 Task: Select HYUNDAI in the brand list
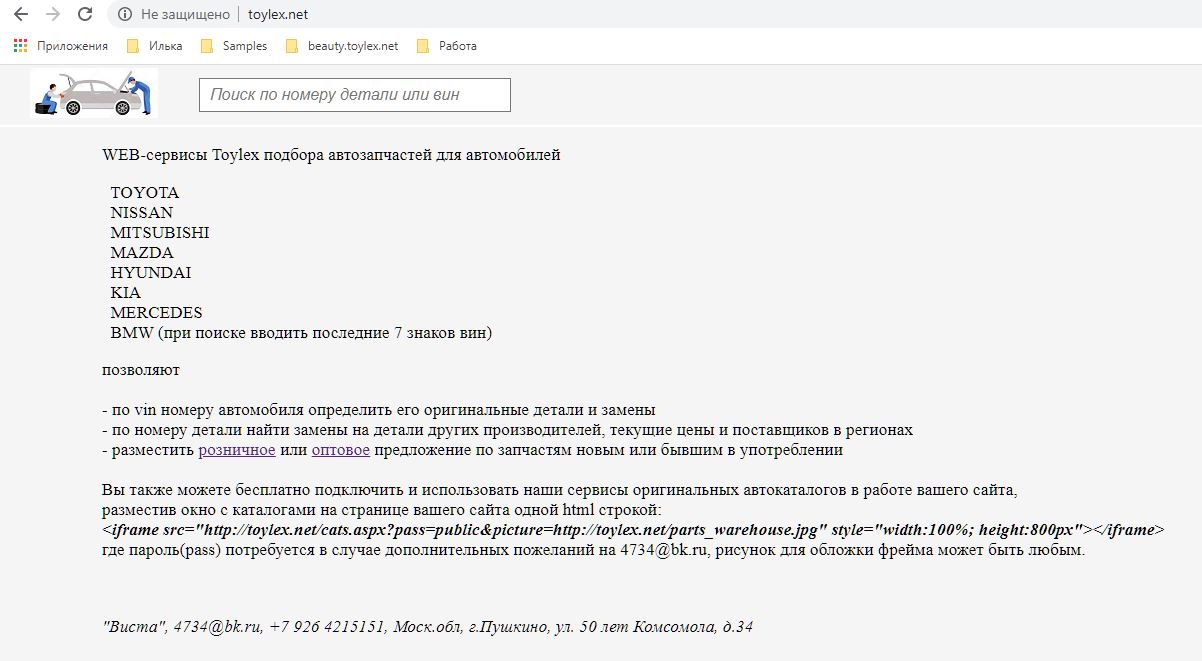click(151, 273)
